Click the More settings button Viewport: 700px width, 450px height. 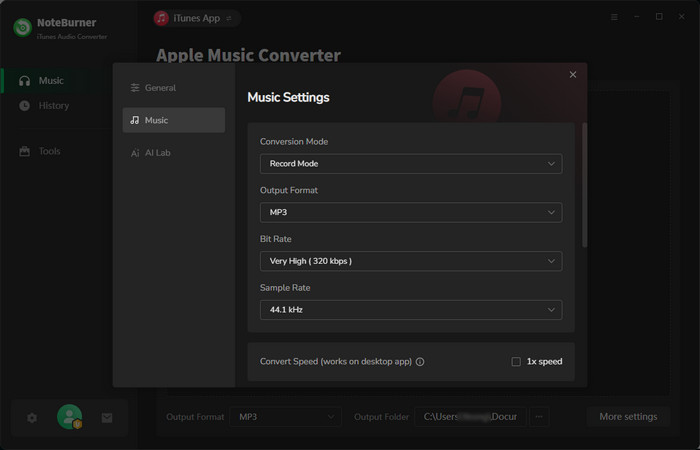coord(628,417)
